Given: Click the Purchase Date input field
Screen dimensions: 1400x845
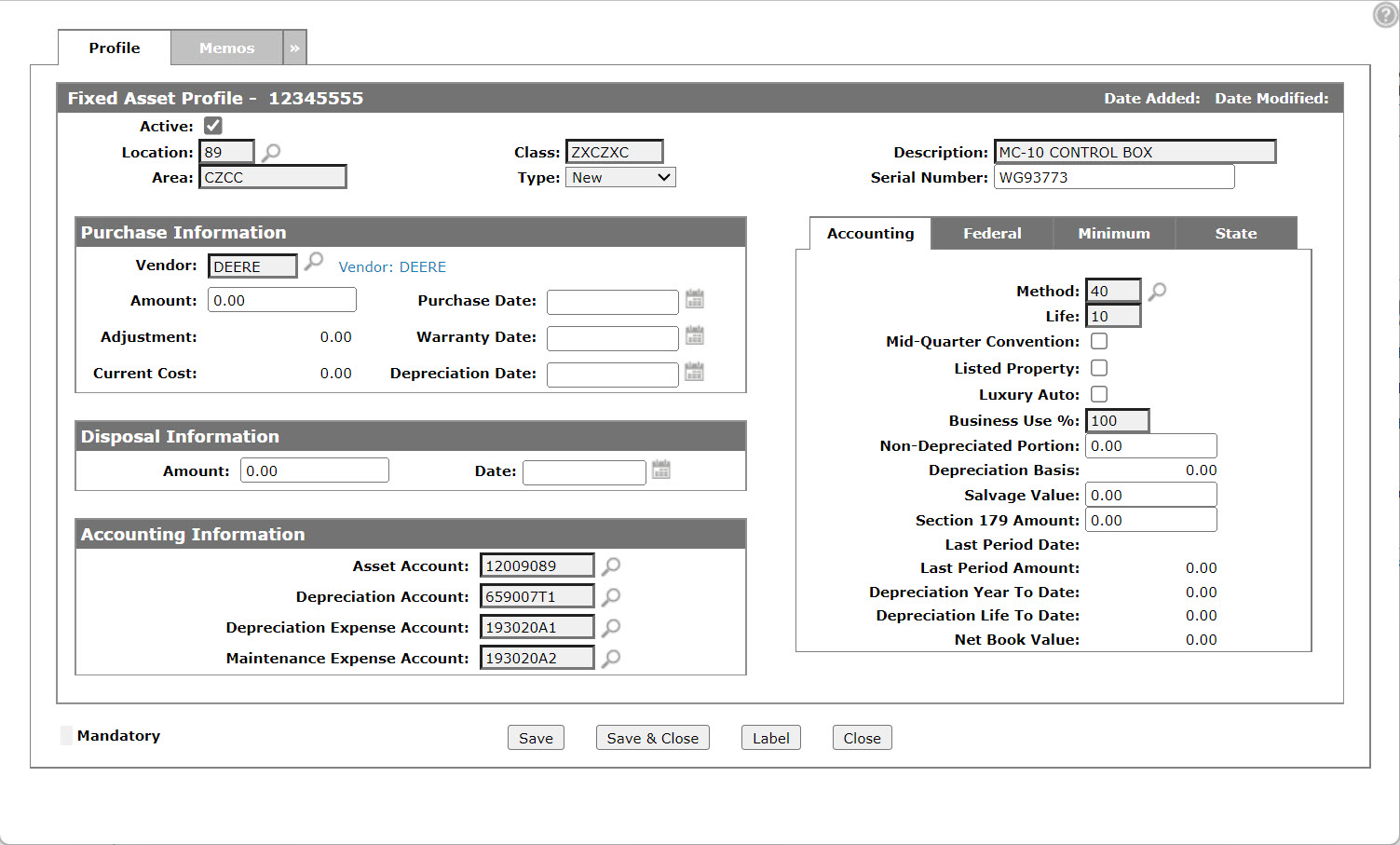Looking at the screenshot, I should coord(613,302).
